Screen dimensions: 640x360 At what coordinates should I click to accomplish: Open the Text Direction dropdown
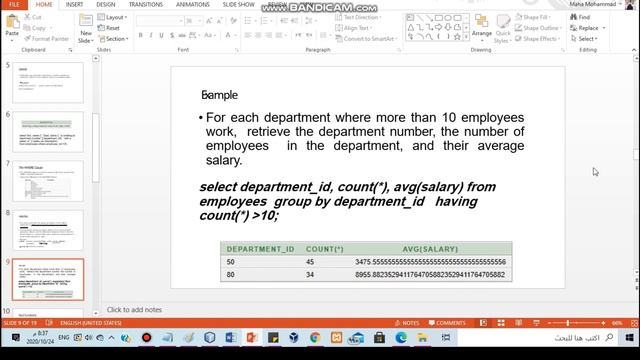[x=358, y=17]
